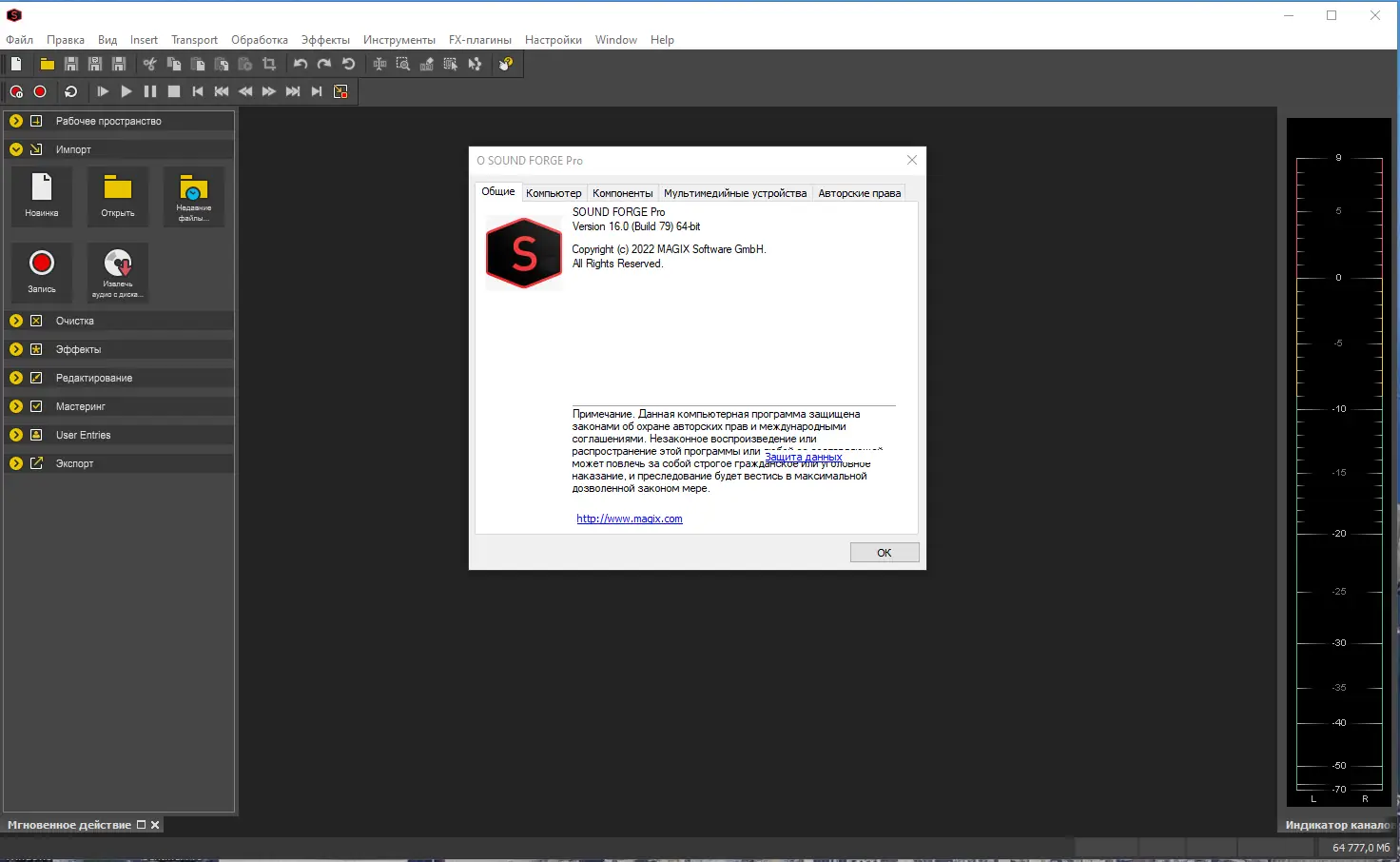
Task: Click the Извлечь аудио с диска icon
Action: tap(117, 273)
